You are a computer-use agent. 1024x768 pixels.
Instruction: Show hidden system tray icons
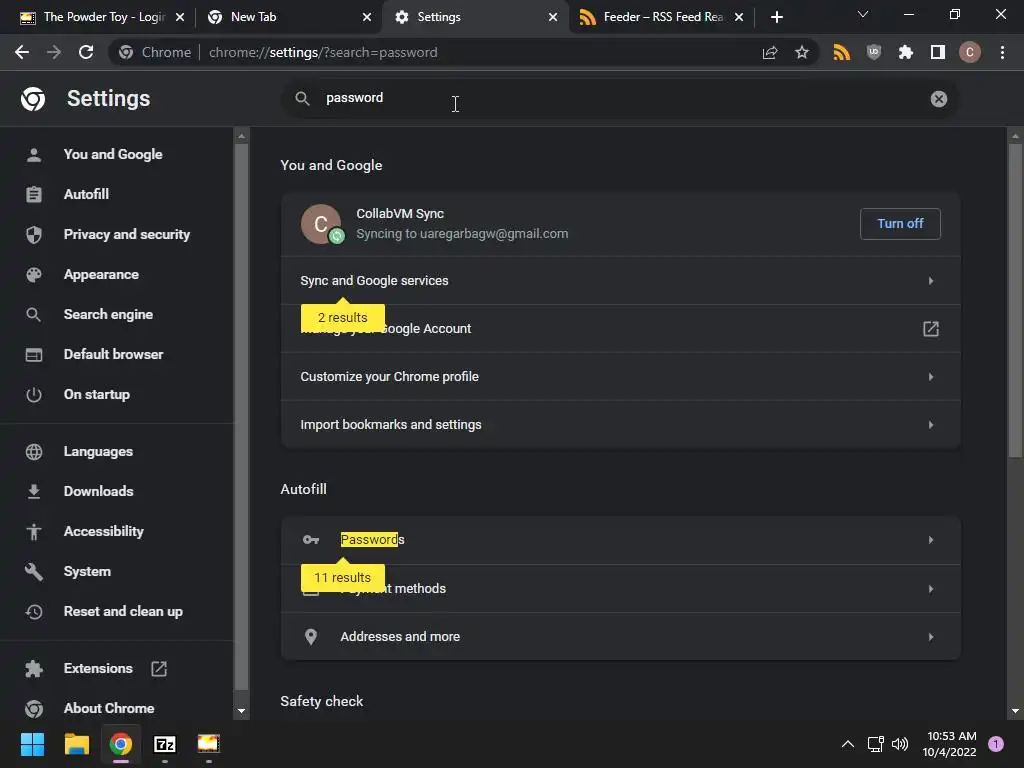(x=848, y=744)
